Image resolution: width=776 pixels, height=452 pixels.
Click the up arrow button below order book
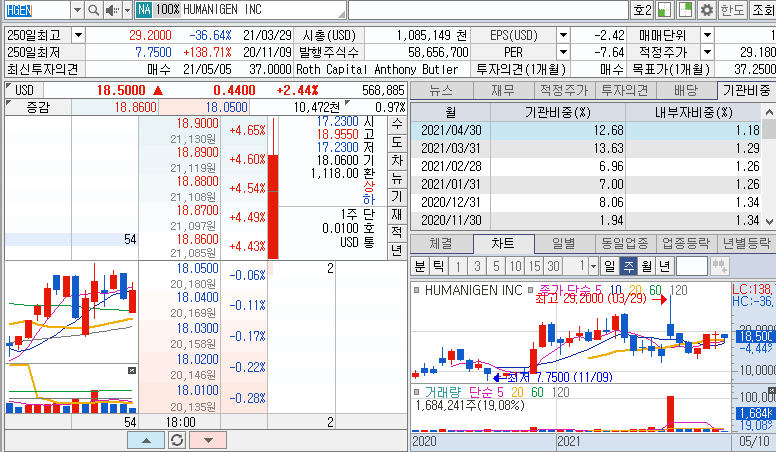tap(146, 440)
